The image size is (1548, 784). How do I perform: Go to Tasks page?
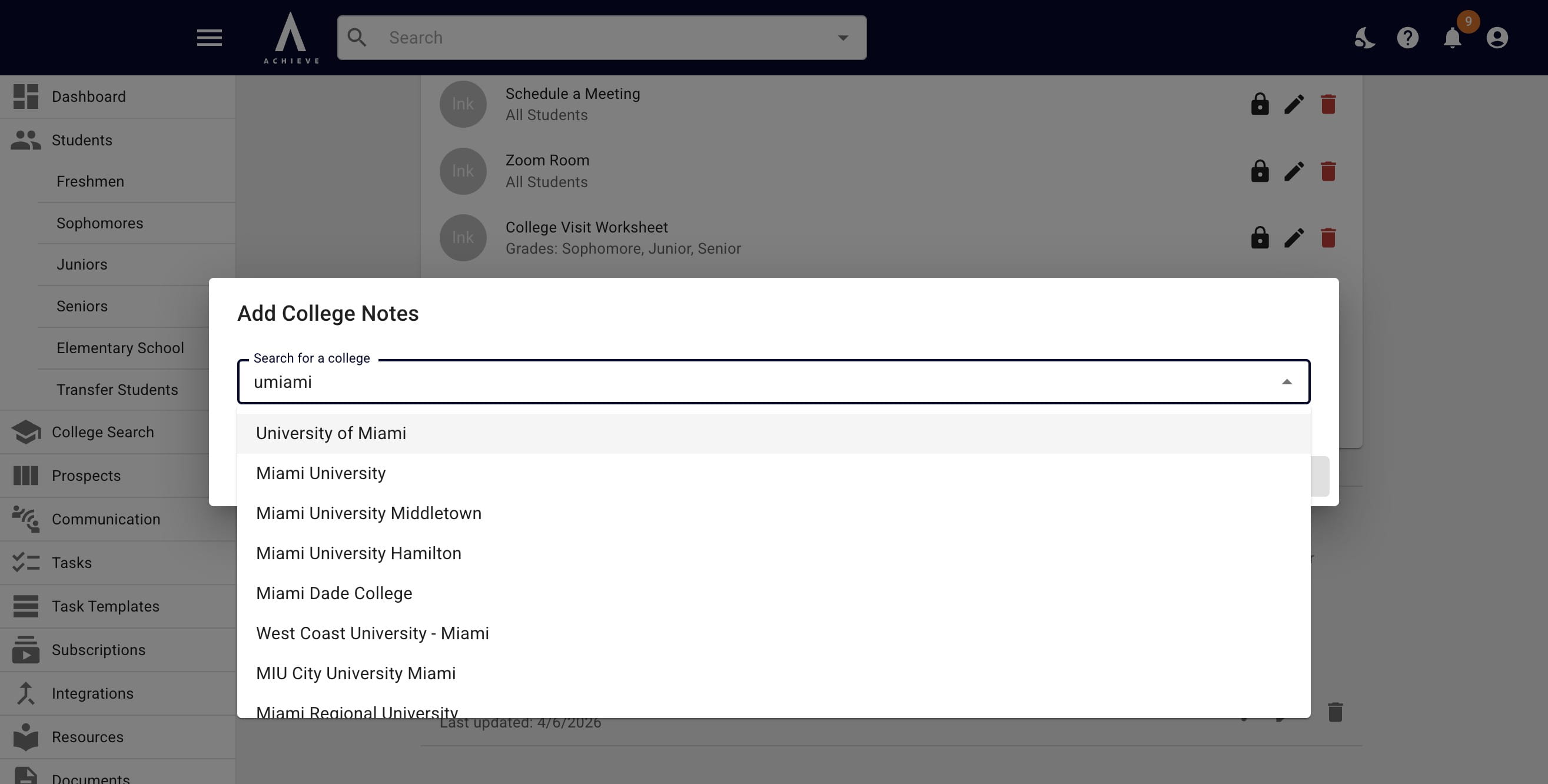click(118, 562)
